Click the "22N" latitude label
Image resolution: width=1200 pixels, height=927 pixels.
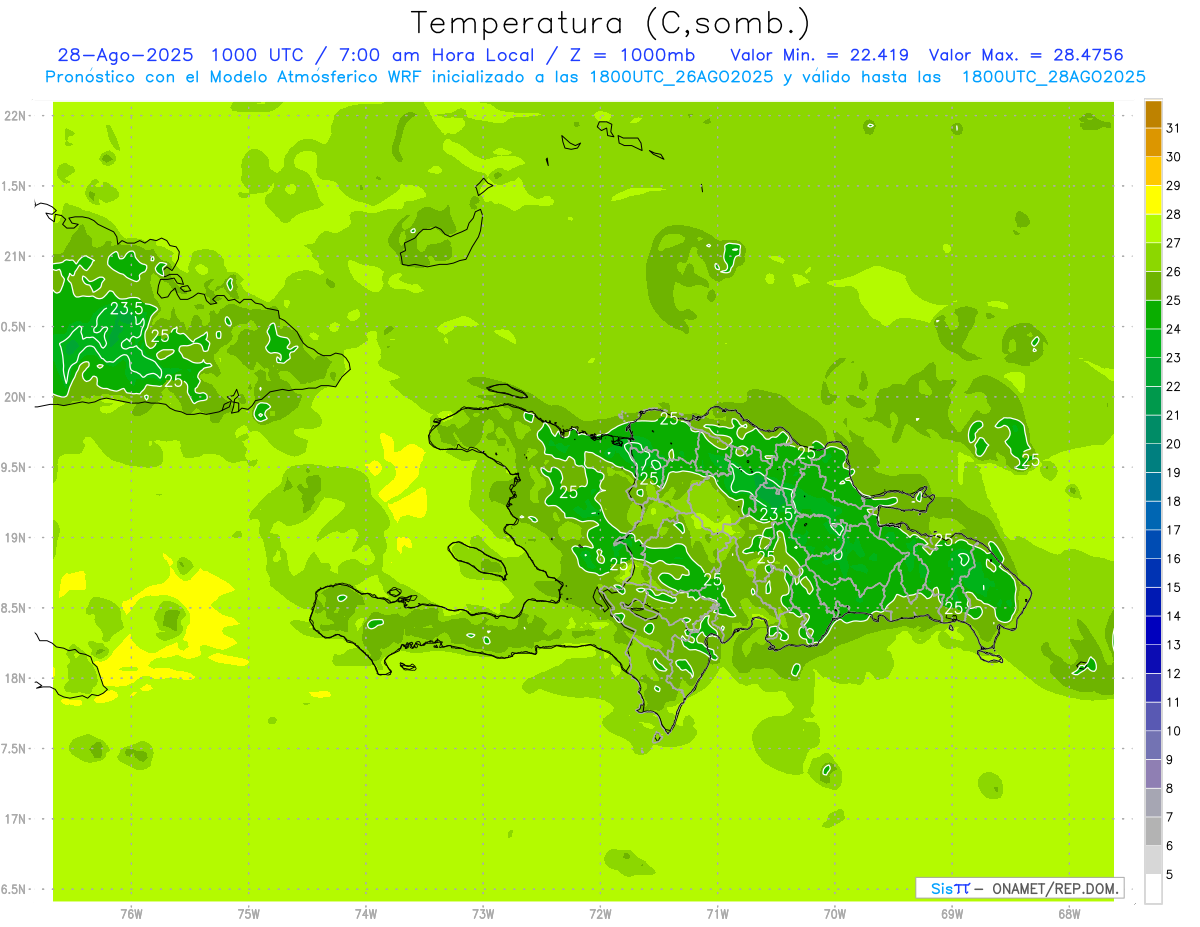click(x=15, y=116)
